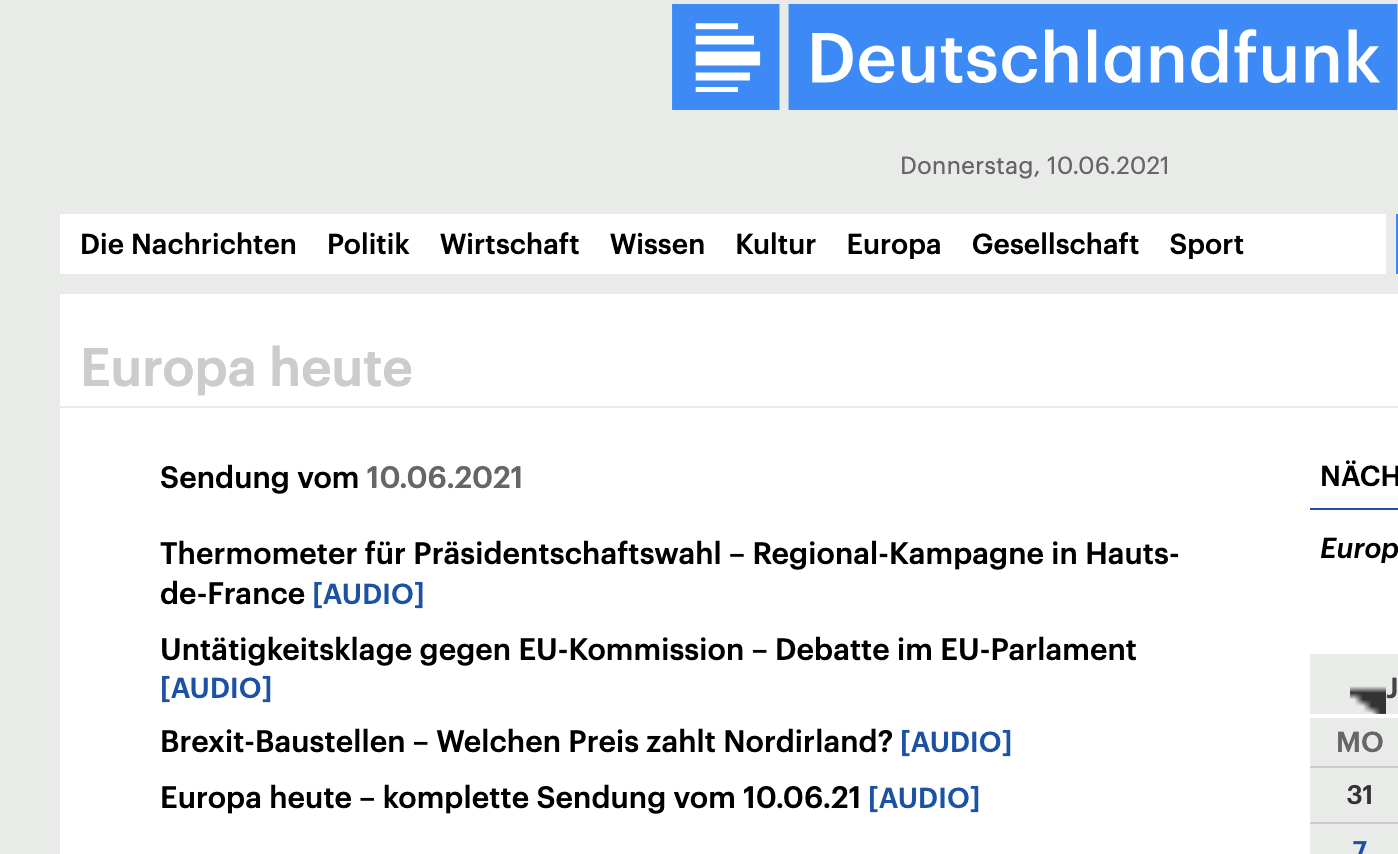Open Die Nachrichten menu item
This screenshot has height=854, width=1398.
pyautogui.click(x=188, y=244)
